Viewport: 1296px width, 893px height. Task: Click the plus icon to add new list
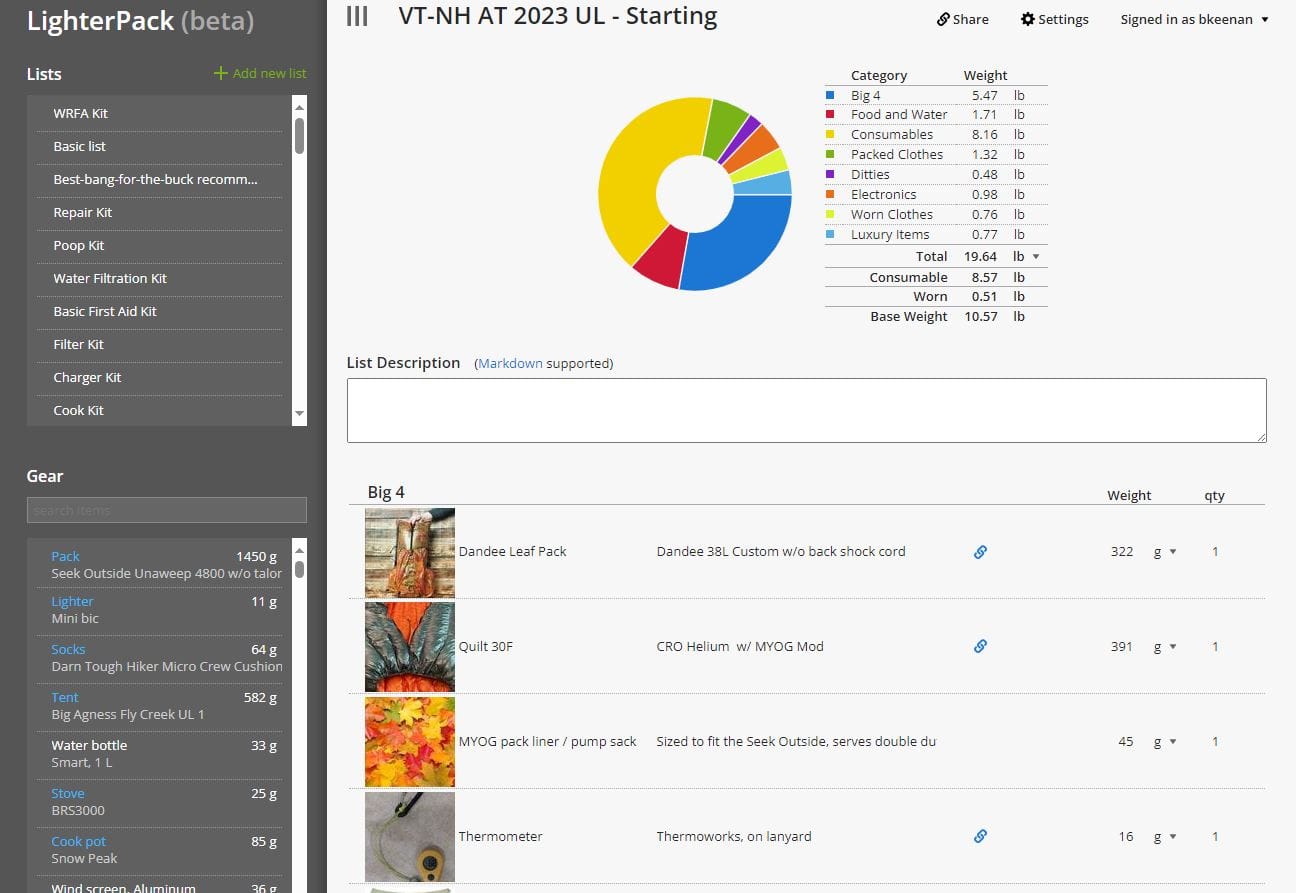221,73
